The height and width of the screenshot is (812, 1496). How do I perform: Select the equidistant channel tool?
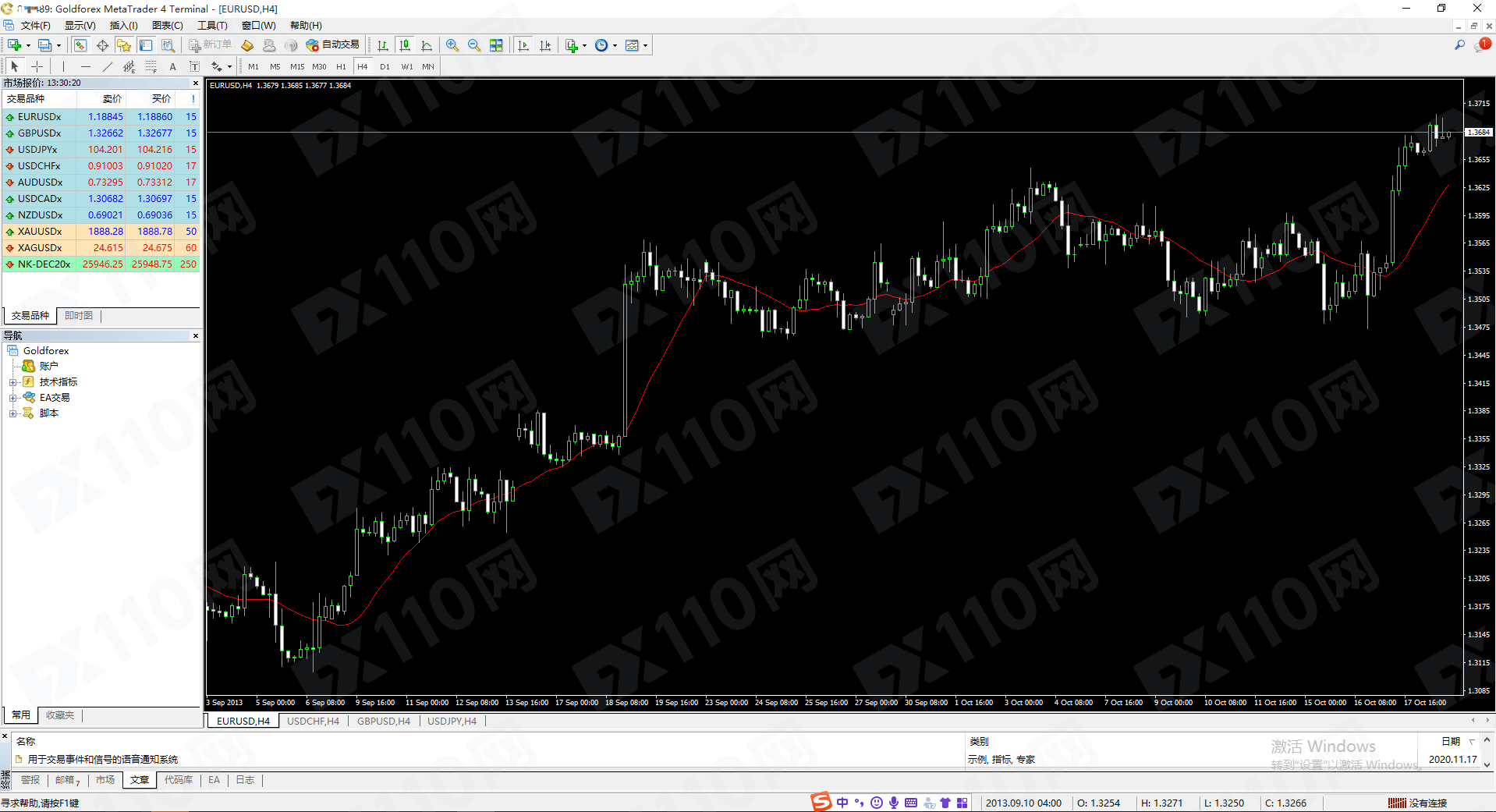click(x=129, y=66)
